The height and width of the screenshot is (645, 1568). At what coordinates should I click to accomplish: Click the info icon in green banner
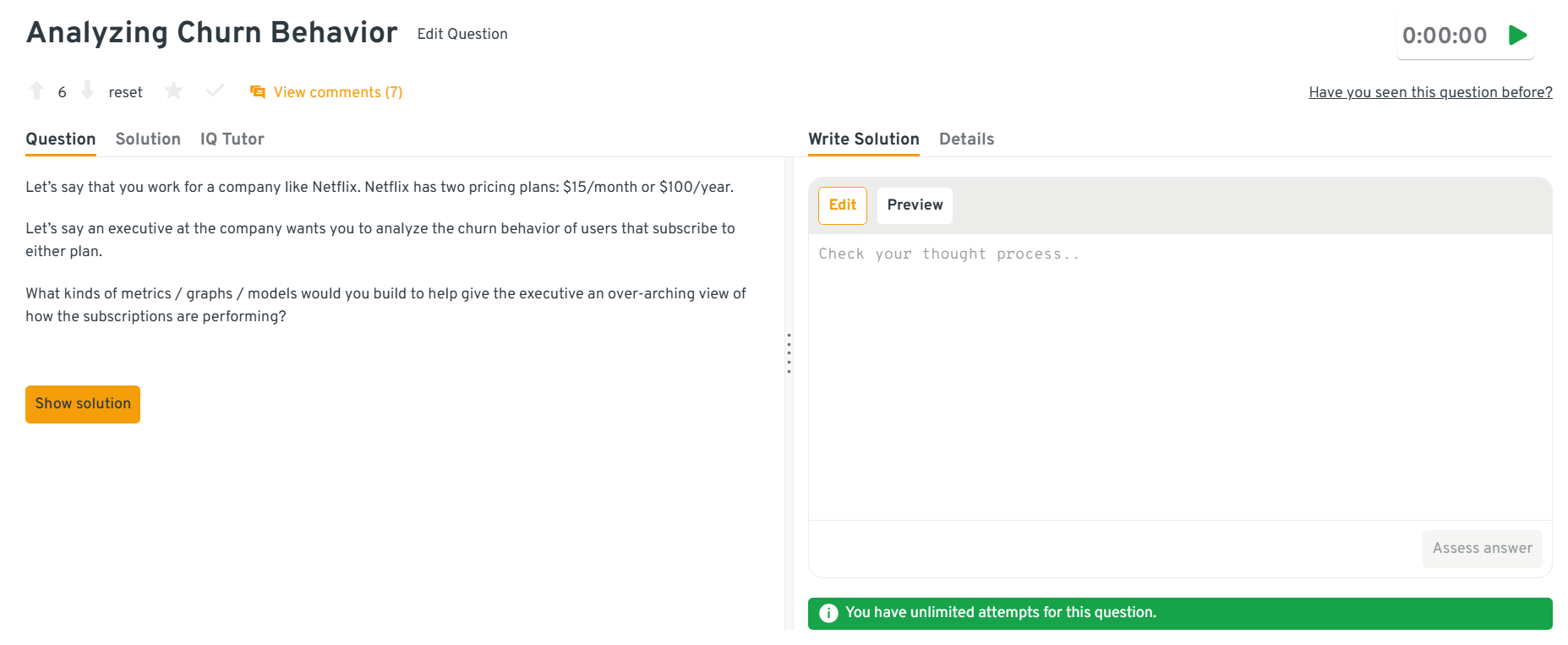[x=828, y=613]
